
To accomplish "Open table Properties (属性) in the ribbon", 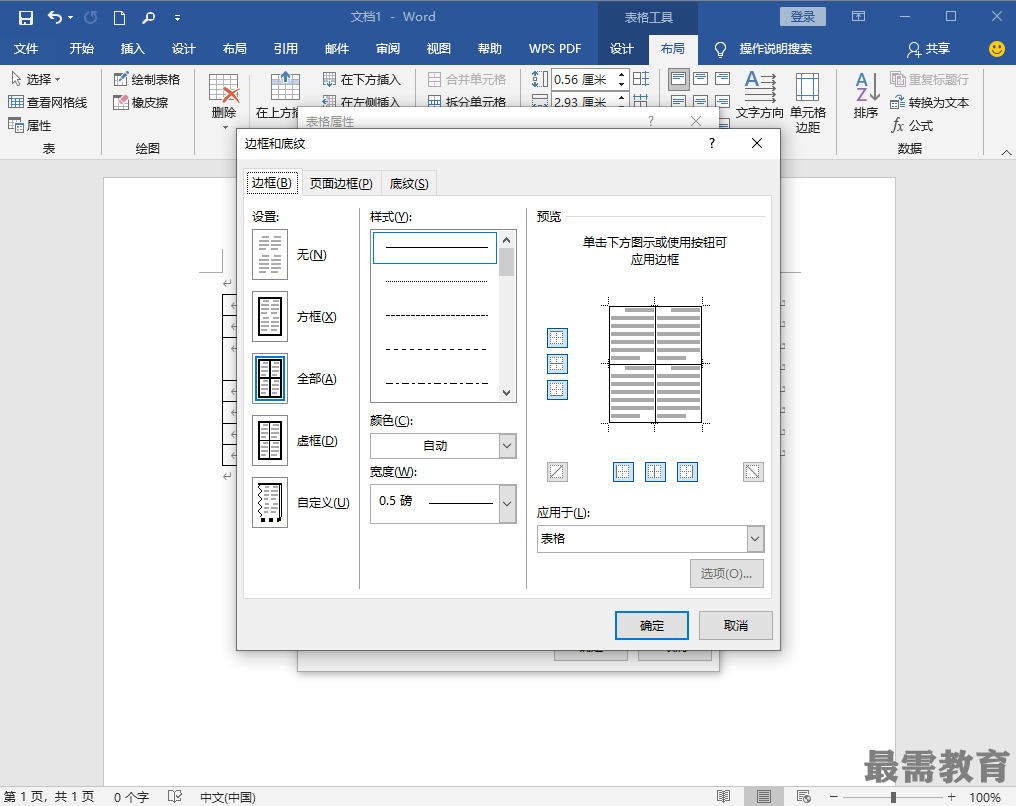I will (x=29, y=125).
